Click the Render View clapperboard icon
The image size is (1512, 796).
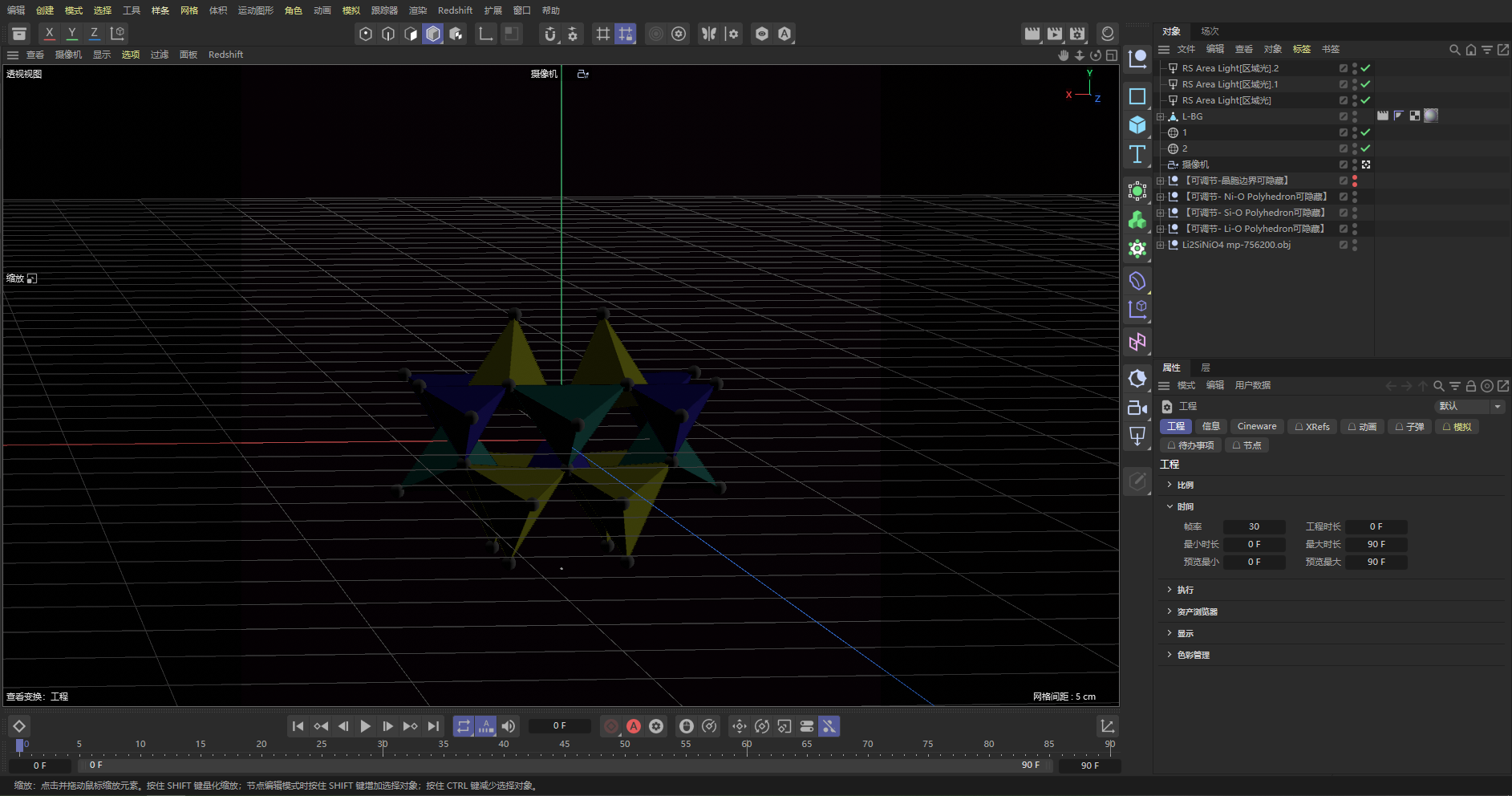pos(1032,34)
